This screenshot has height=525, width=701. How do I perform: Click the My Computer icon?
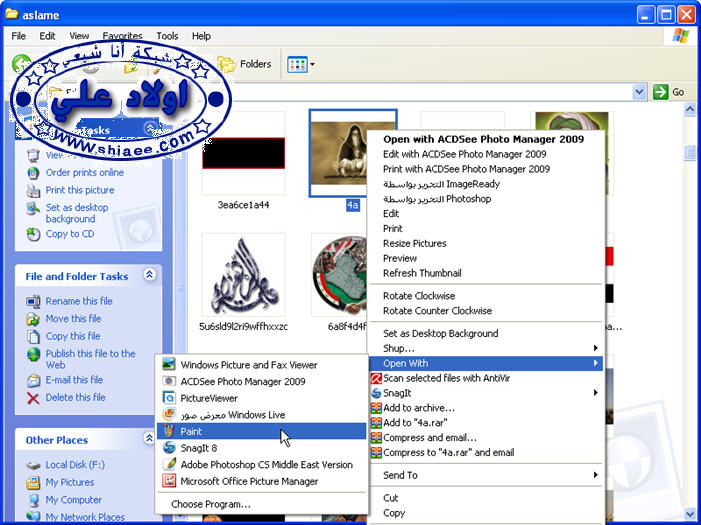[33, 500]
